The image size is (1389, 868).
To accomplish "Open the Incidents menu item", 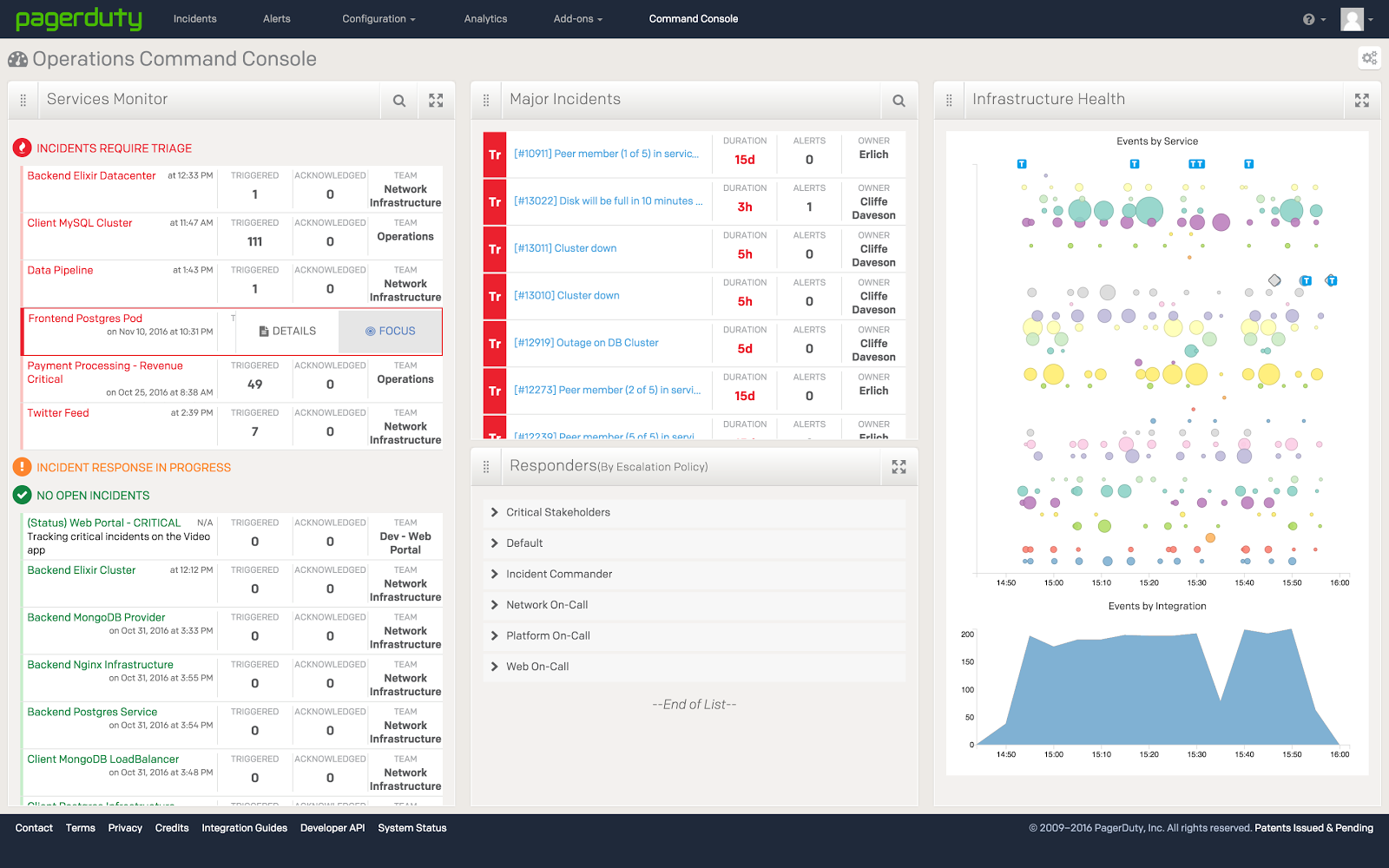I will 194,19.
